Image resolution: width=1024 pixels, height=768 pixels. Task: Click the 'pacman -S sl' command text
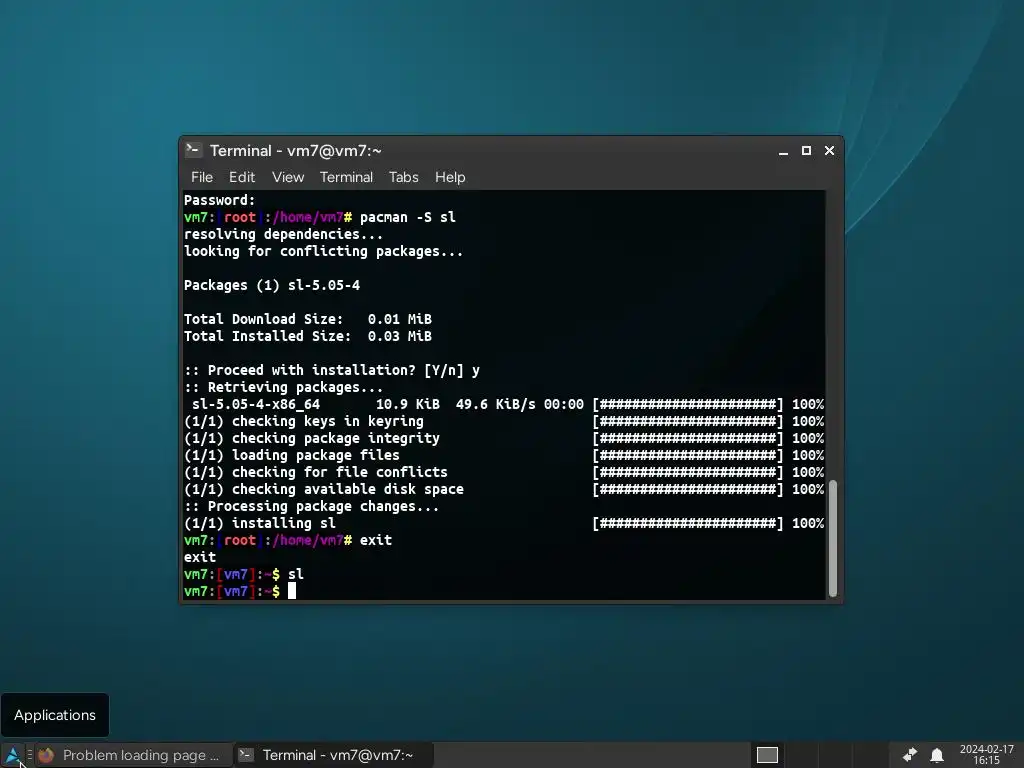408,217
